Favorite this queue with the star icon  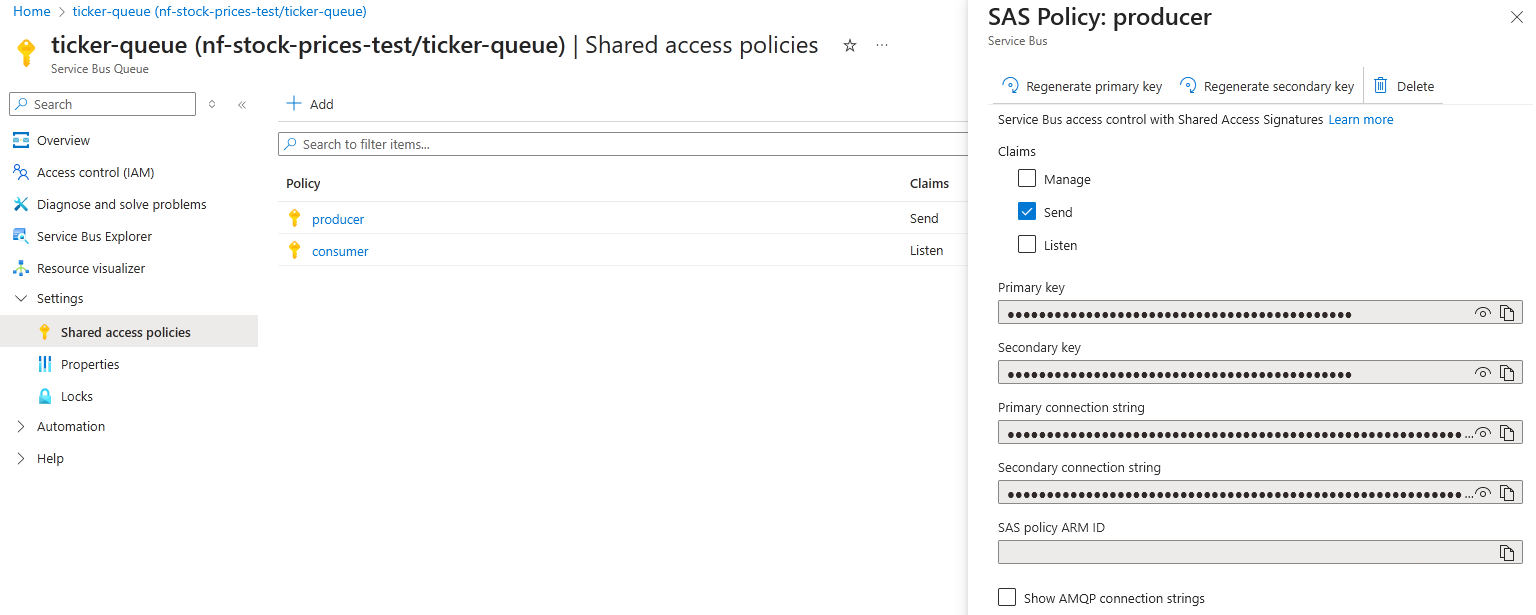[850, 46]
